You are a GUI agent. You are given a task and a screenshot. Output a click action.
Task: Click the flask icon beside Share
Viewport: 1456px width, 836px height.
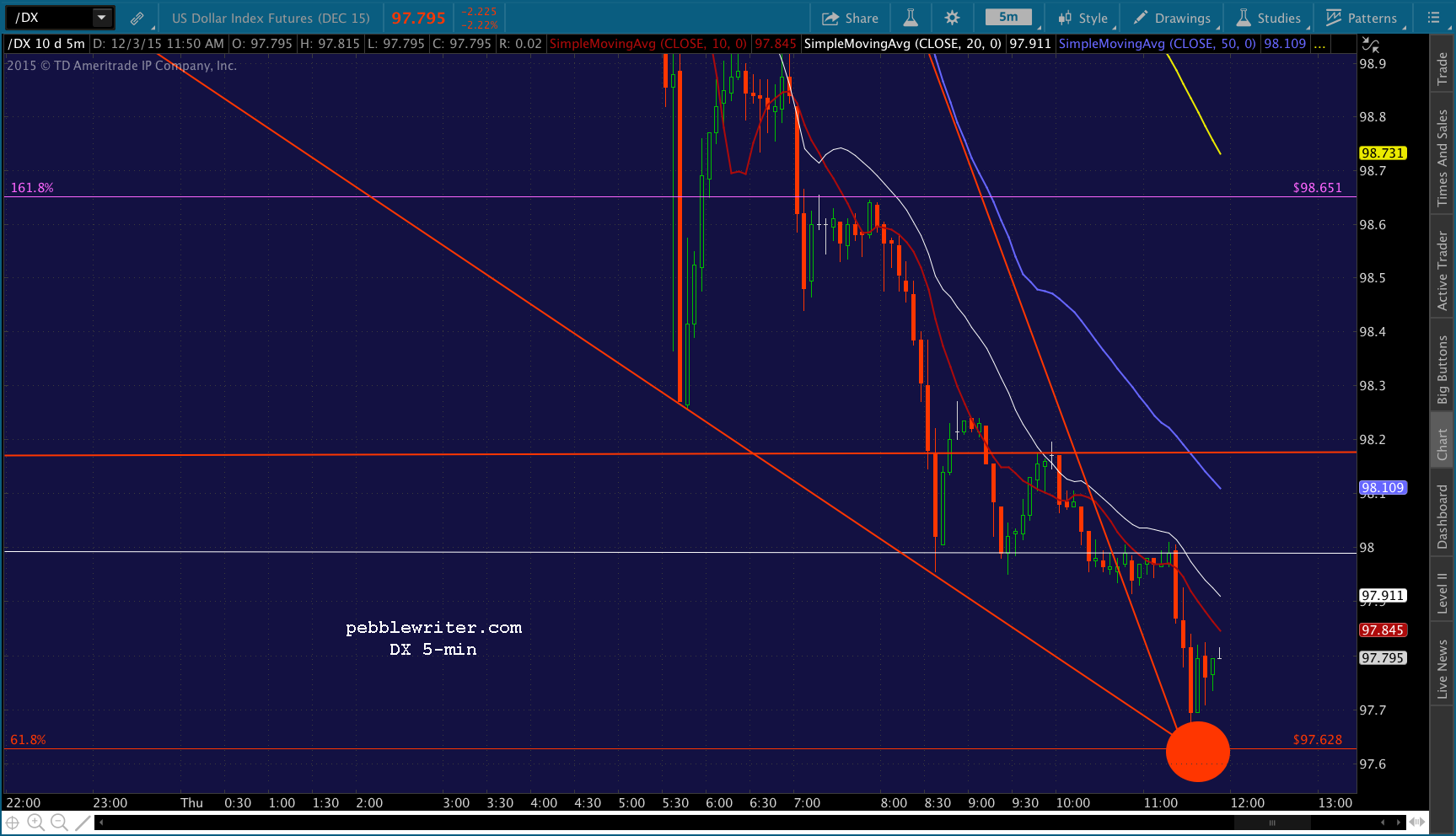(x=911, y=18)
